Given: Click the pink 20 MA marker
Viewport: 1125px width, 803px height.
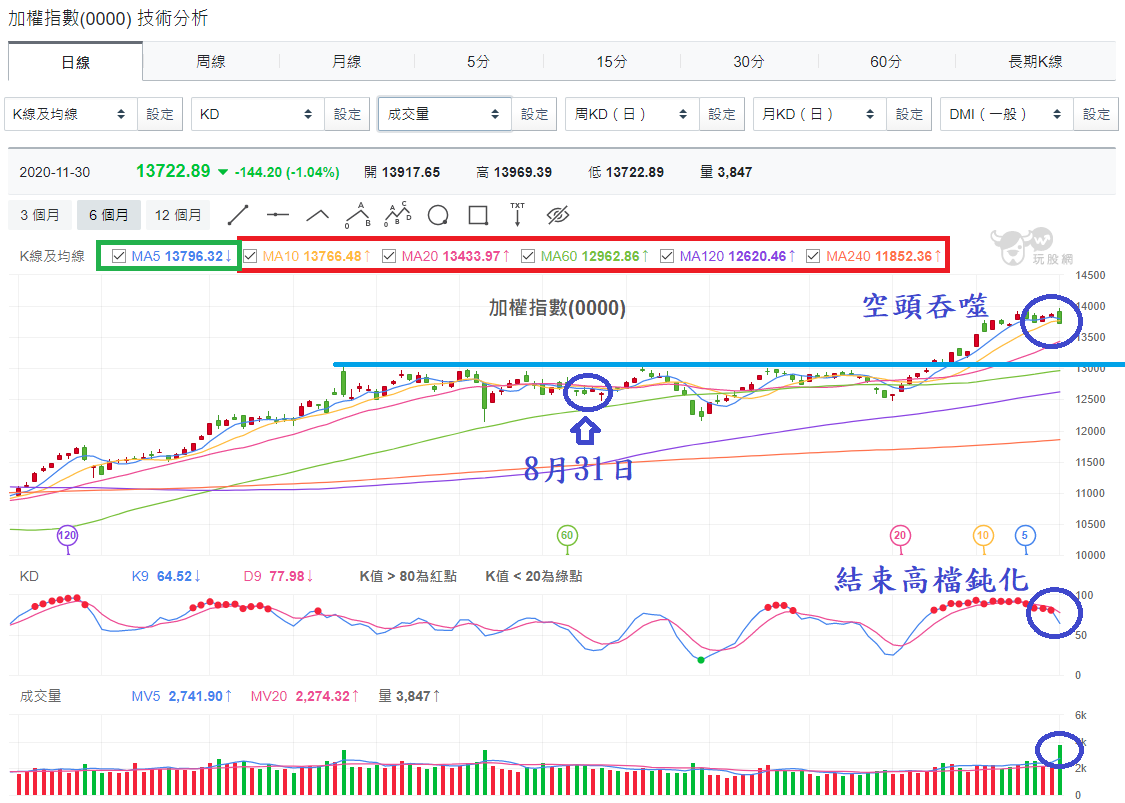Looking at the screenshot, I should 900,535.
